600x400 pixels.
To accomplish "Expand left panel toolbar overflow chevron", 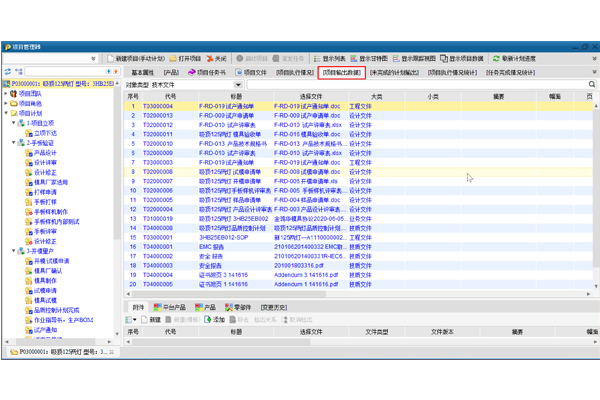I will tap(93, 59).
